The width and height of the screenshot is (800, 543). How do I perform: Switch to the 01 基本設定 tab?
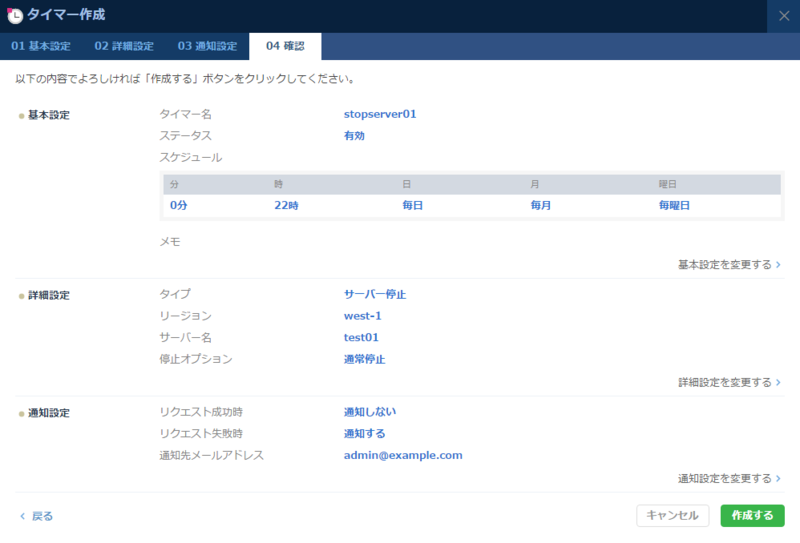click(x=41, y=46)
